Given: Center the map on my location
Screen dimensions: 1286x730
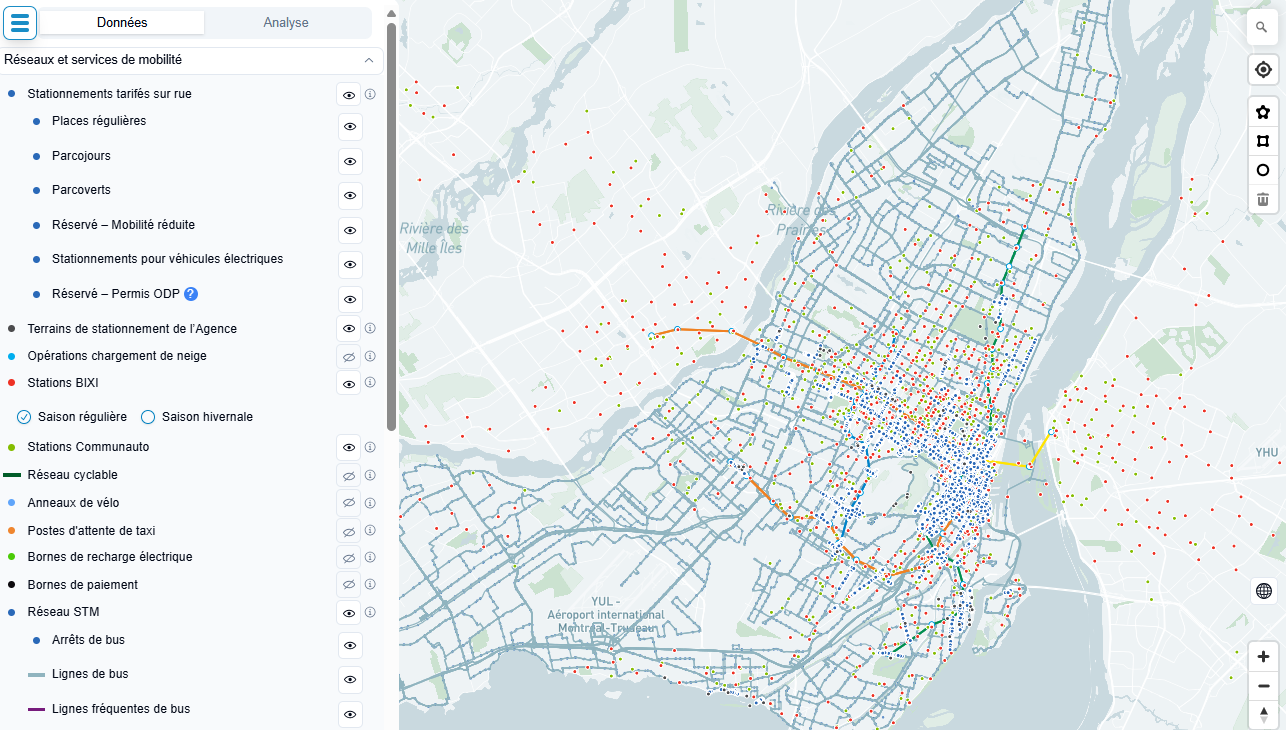Looking at the screenshot, I should pos(1263,70).
